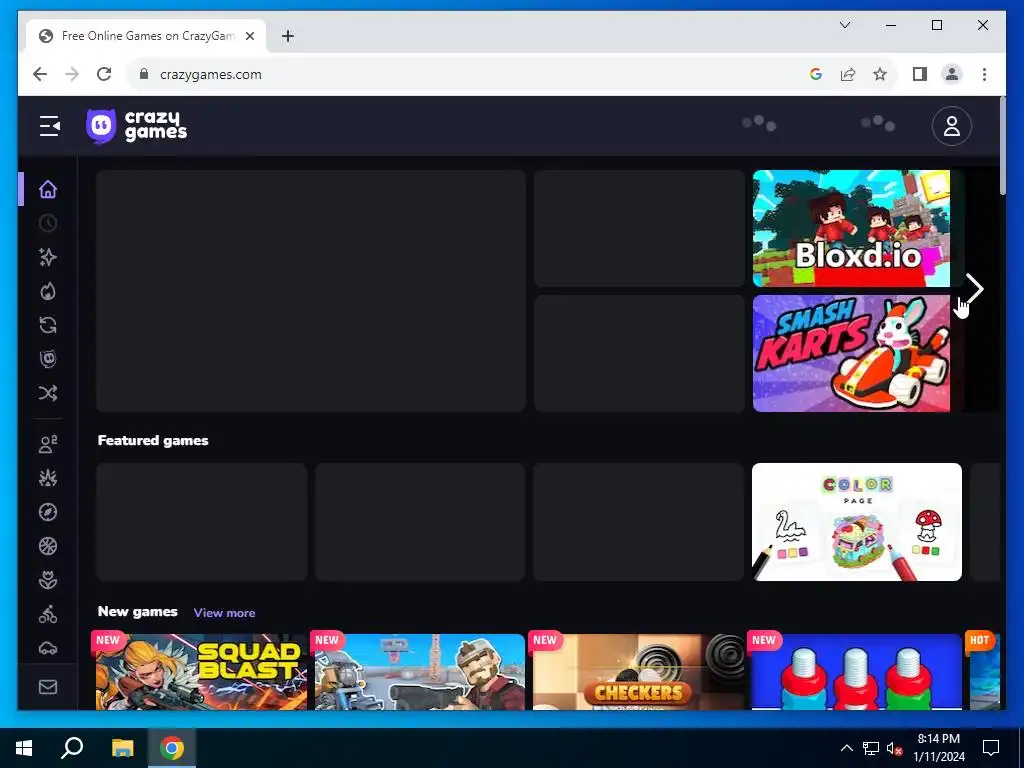The height and width of the screenshot is (768, 1024).
Task: Reload the page with refresh icon
Action: click(x=104, y=74)
